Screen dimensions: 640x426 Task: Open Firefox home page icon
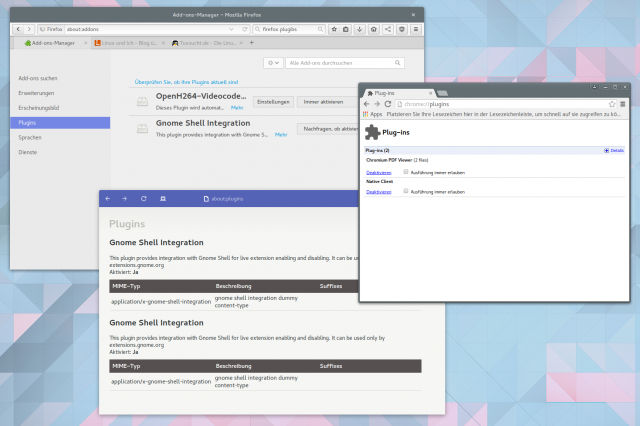click(x=370, y=30)
